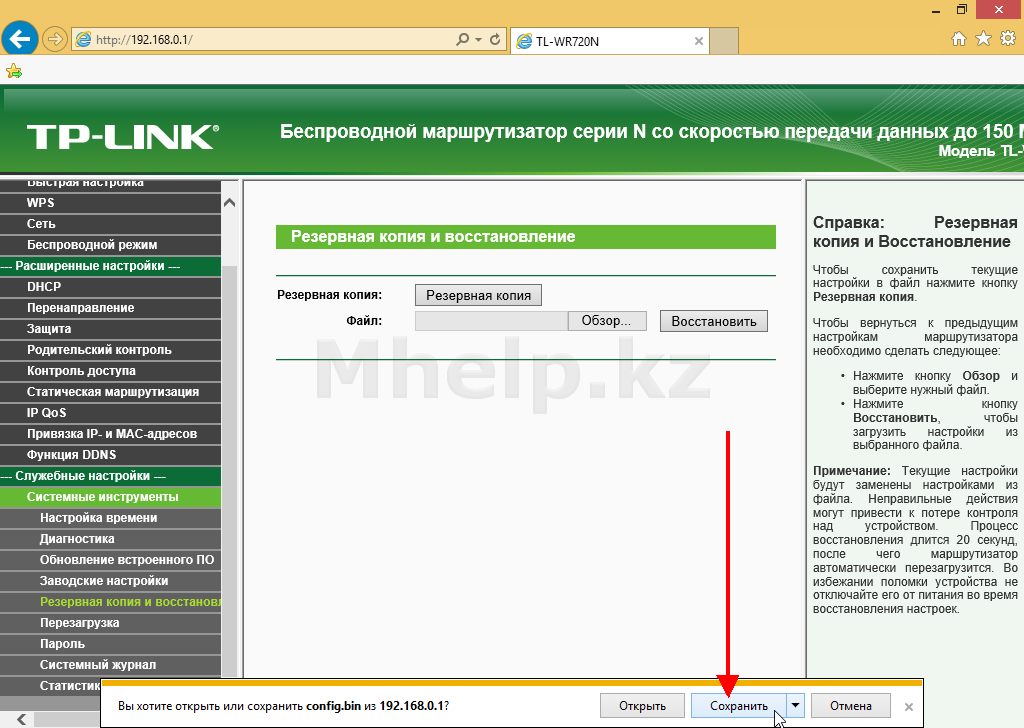Screen dimensions: 1024x728
Task: Go back using the browser back arrow
Action: point(20,39)
